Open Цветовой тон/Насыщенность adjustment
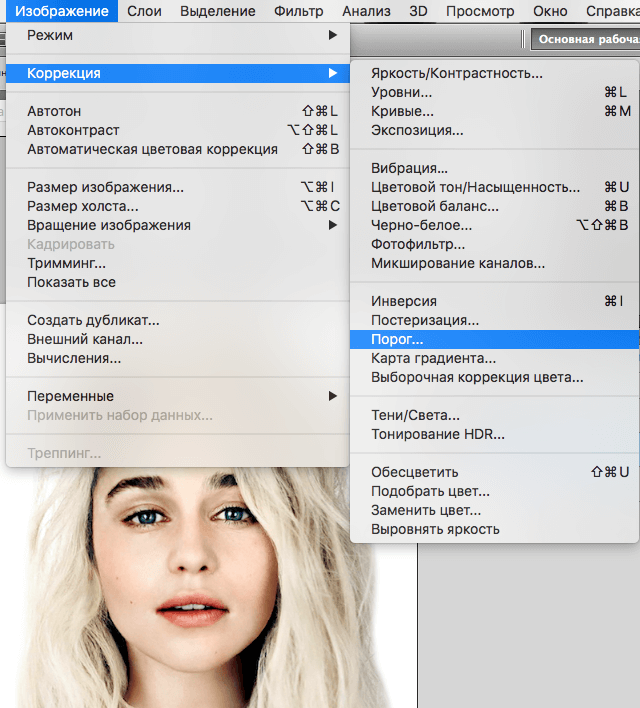The height and width of the screenshot is (708, 640). click(495, 187)
